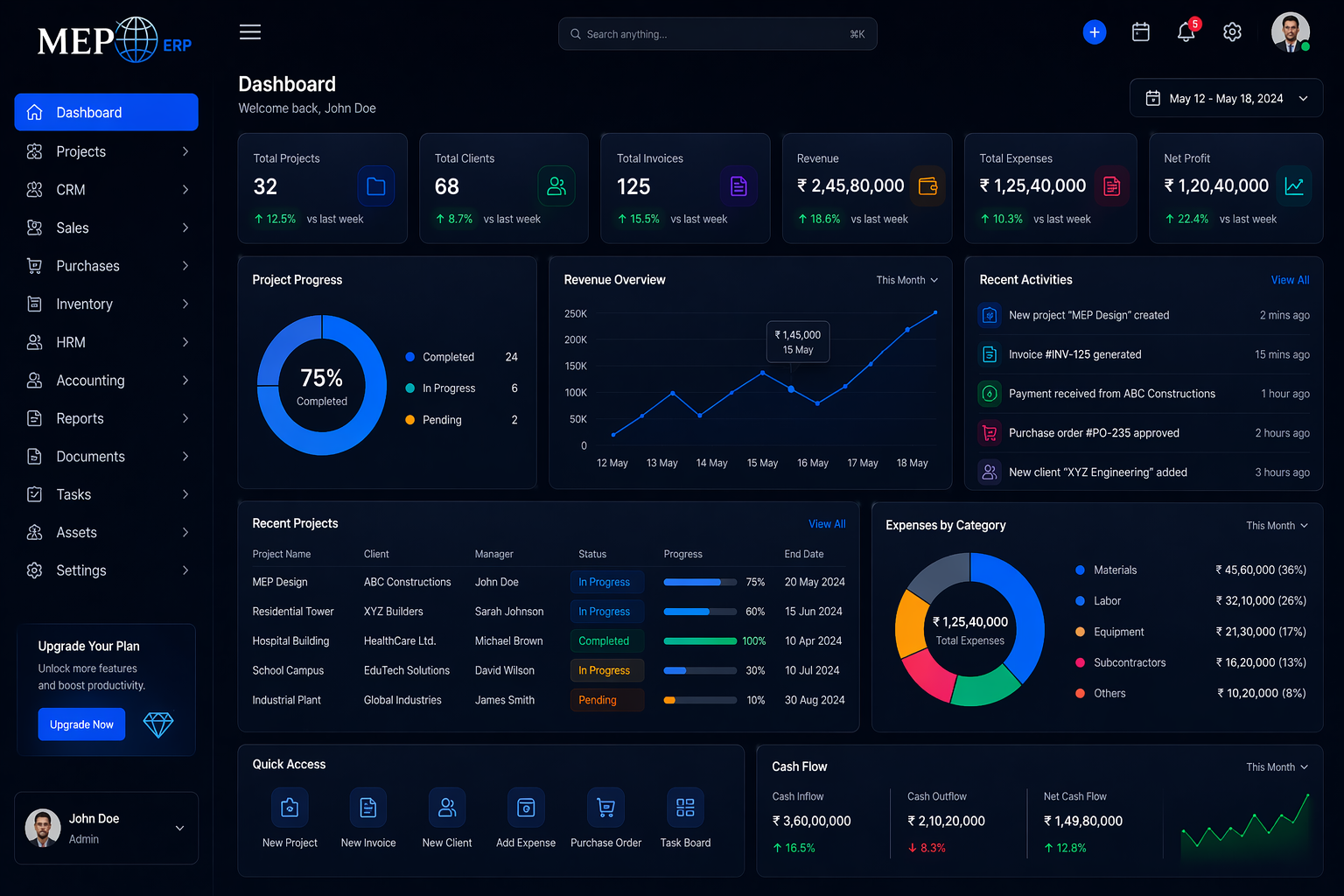Click the Pending orange legend dot
Viewport: 1344px width, 896px height.
409,420
